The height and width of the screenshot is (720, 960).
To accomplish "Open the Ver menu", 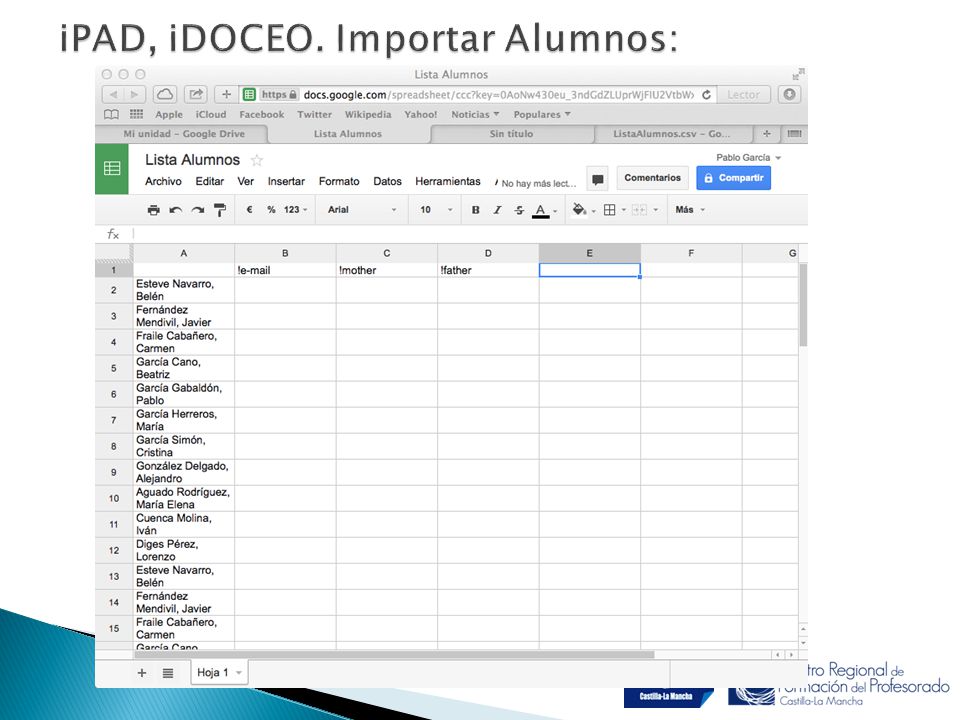I will pyautogui.click(x=246, y=181).
